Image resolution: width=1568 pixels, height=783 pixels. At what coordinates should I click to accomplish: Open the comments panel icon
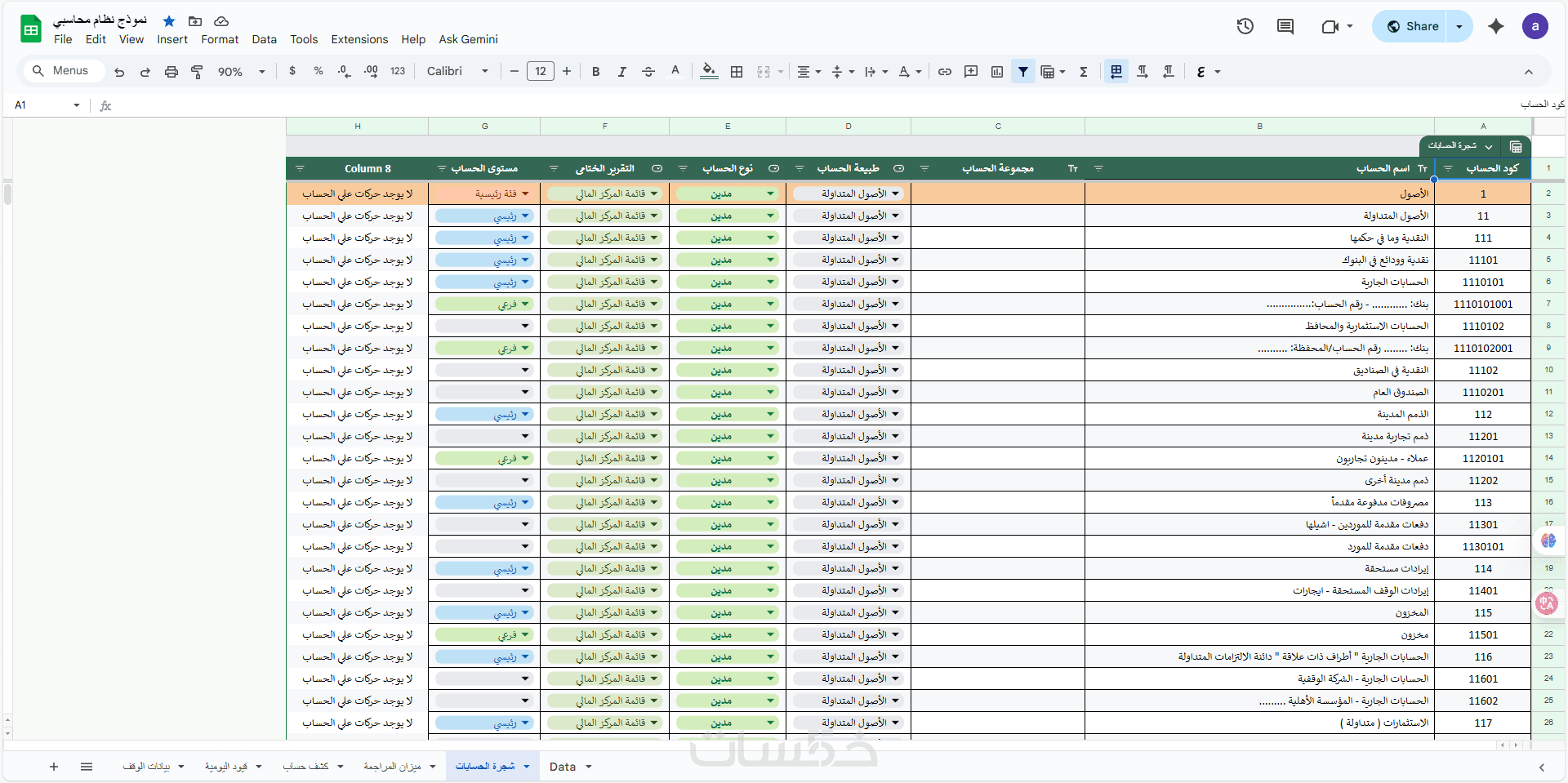point(1285,26)
